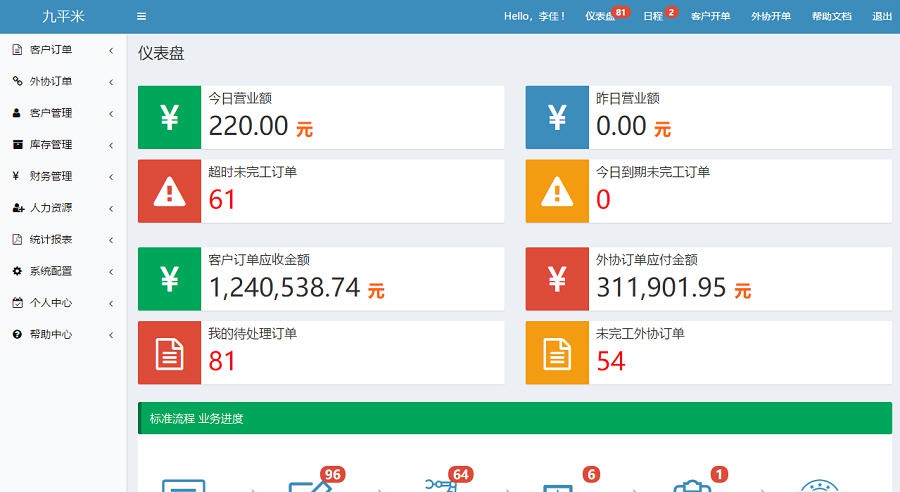Screen dimensions: 900x492
Task: Click orange document icon for 未完工外协订单
Action: (x=557, y=352)
